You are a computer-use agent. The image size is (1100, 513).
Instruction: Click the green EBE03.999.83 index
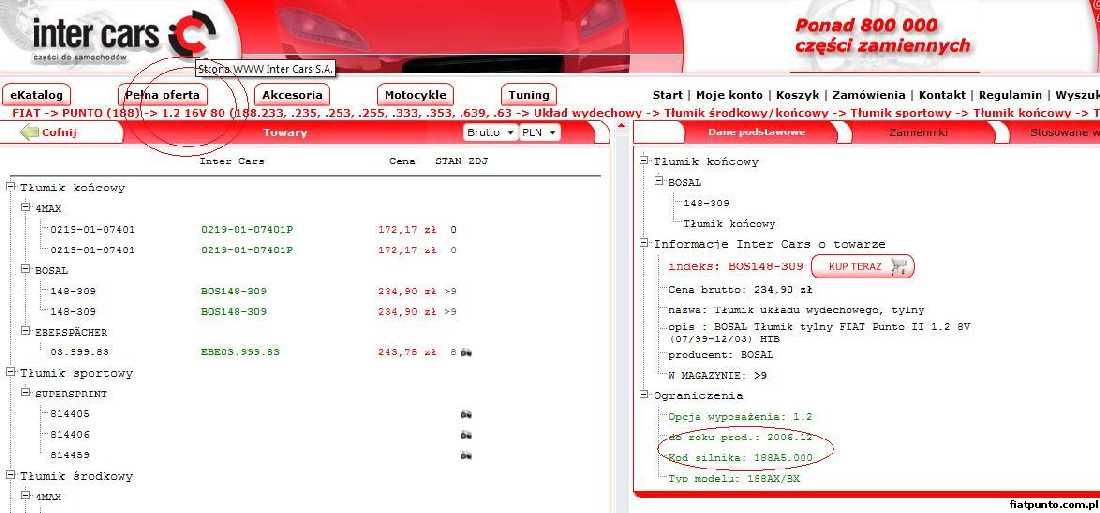click(x=240, y=352)
